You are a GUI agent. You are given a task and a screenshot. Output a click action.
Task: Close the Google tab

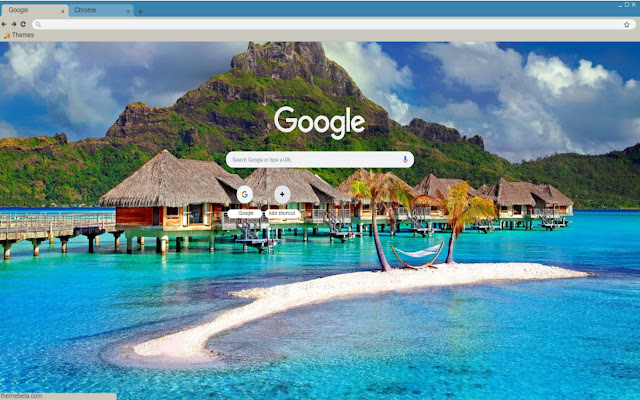(x=62, y=12)
